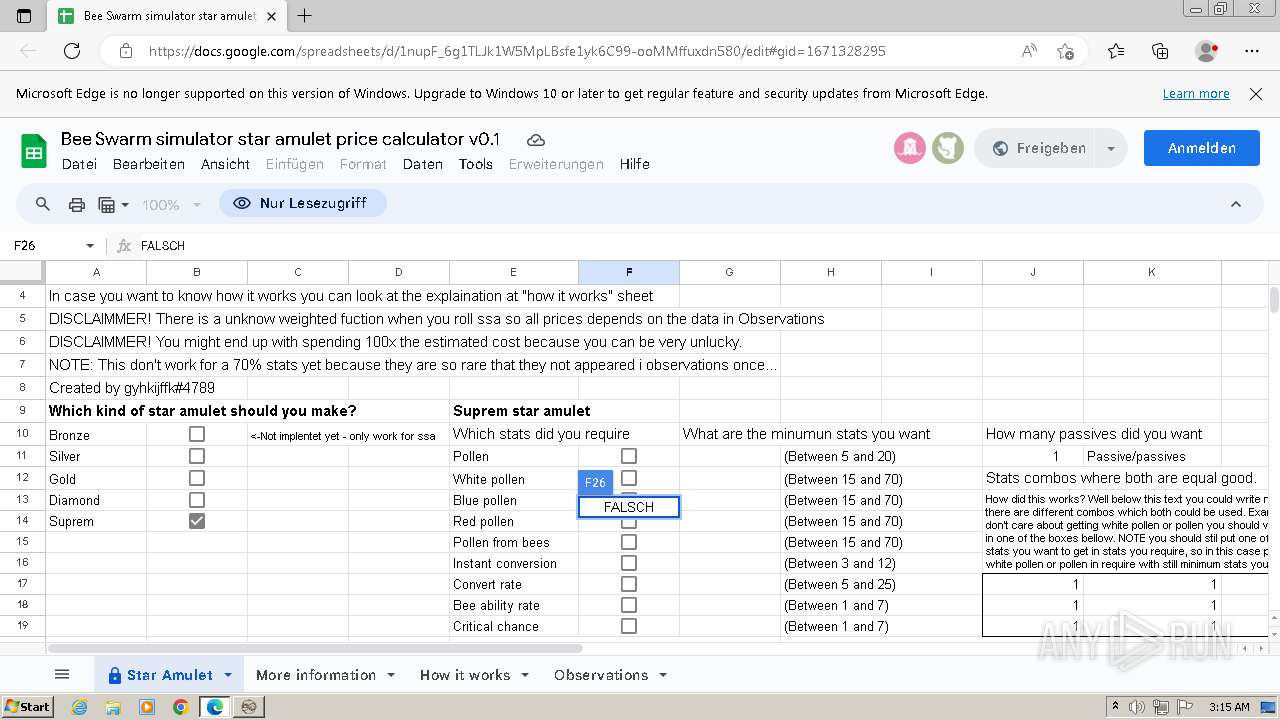Click the cloud document status icon

click(536, 140)
